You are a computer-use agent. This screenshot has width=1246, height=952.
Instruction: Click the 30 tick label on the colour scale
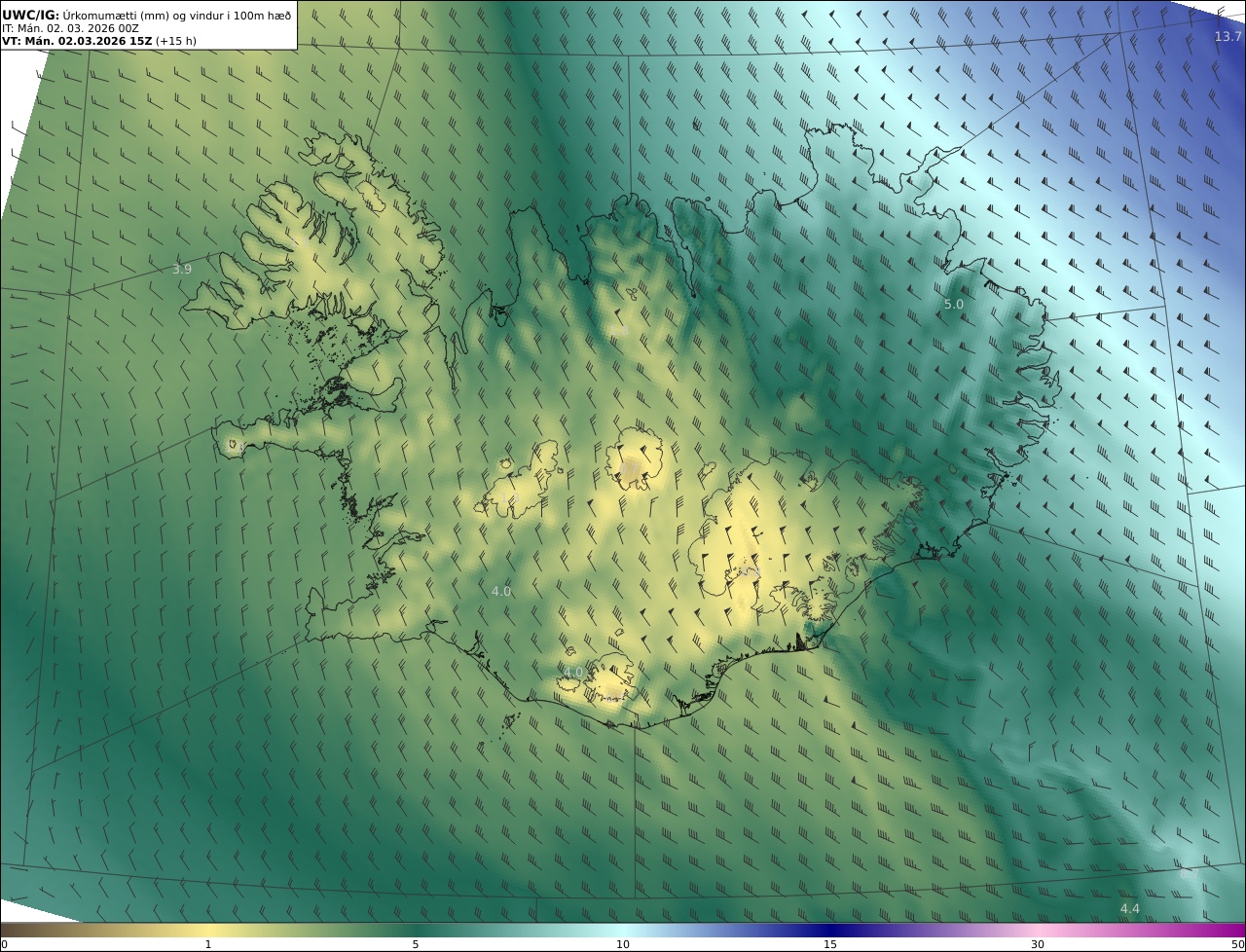click(x=1038, y=944)
